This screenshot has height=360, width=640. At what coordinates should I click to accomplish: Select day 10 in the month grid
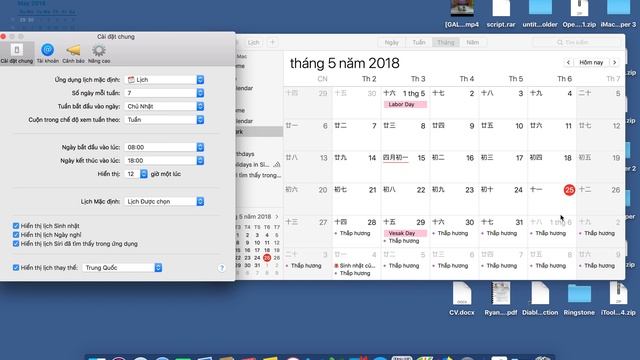tap(519, 126)
